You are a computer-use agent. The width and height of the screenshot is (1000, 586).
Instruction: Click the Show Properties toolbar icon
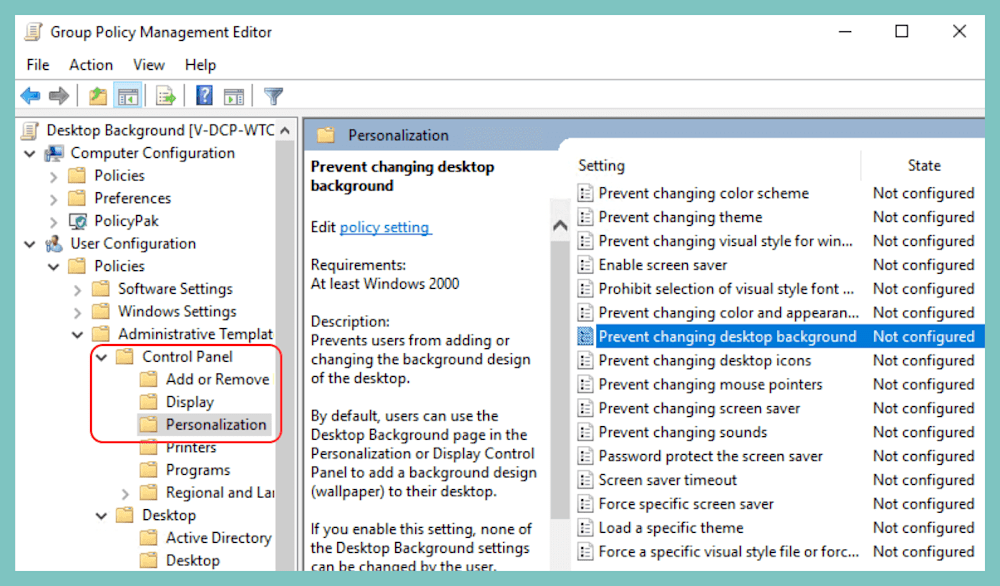(233, 95)
